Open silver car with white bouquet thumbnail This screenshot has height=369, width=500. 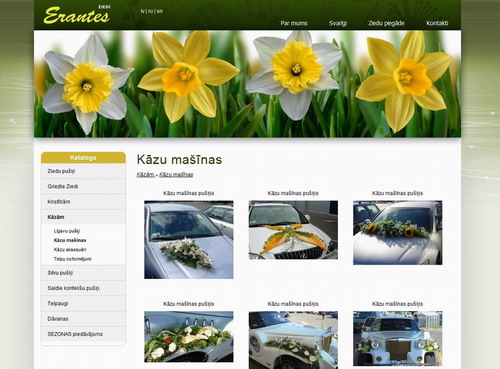[x=189, y=240]
